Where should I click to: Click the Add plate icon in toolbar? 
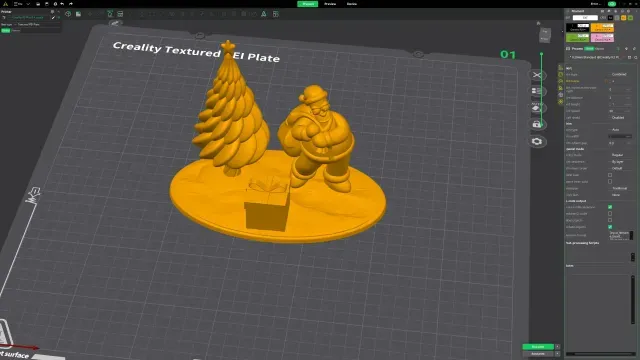tap(78, 14)
